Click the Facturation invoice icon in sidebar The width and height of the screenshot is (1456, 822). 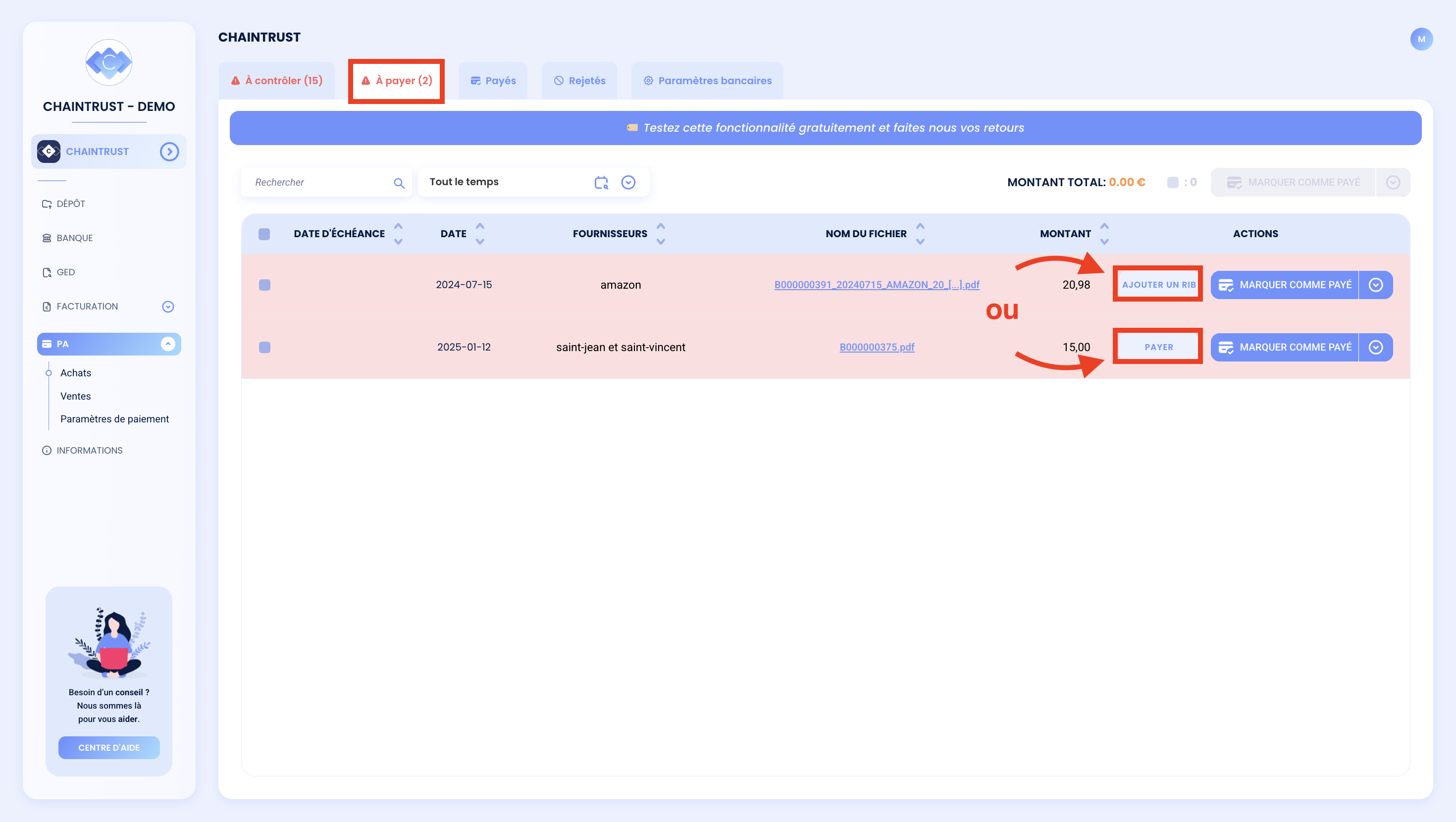(x=47, y=307)
